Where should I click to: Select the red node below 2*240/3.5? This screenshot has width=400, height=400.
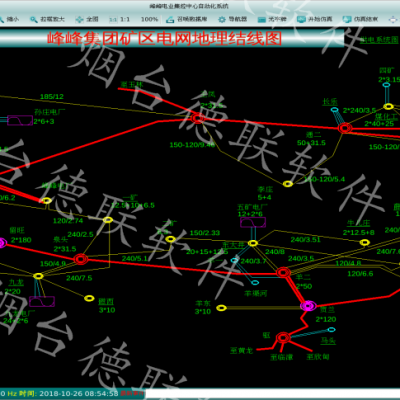coord(345,128)
